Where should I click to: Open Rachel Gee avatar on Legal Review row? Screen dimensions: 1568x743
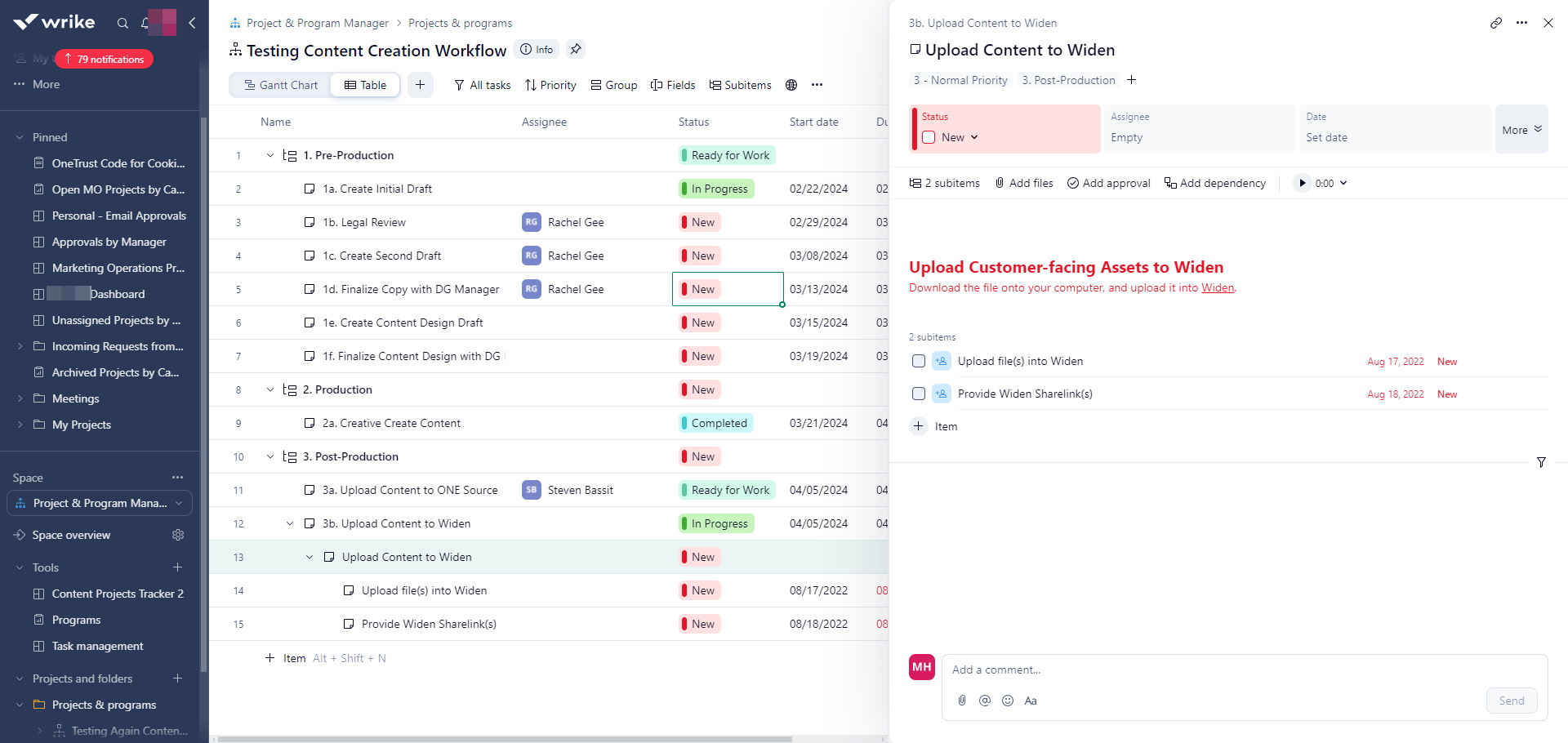click(x=532, y=222)
